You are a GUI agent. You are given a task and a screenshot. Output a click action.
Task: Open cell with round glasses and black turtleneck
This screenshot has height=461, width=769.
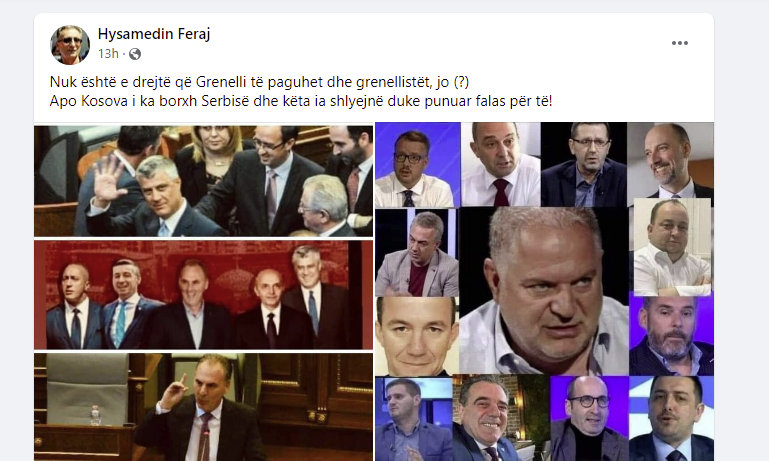(x=589, y=419)
